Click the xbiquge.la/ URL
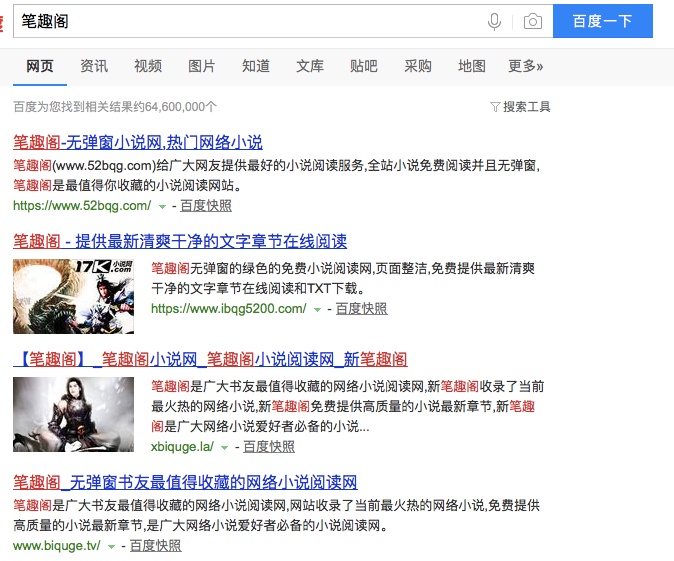The height and width of the screenshot is (561, 674). pyautogui.click(x=182, y=447)
